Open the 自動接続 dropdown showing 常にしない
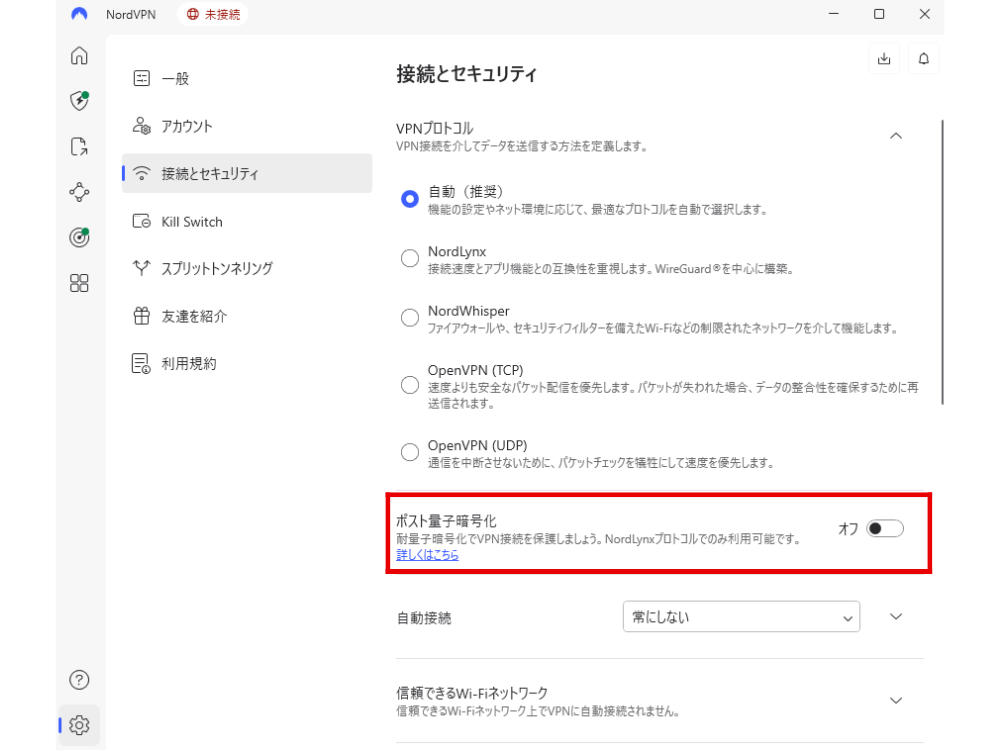This screenshot has height=750, width=1000. [740, 617]
